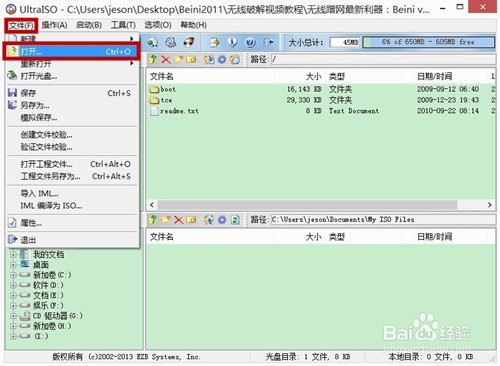
Task: Choose 打开... Ctrl+O menu item
Action: tap(71, 51)
